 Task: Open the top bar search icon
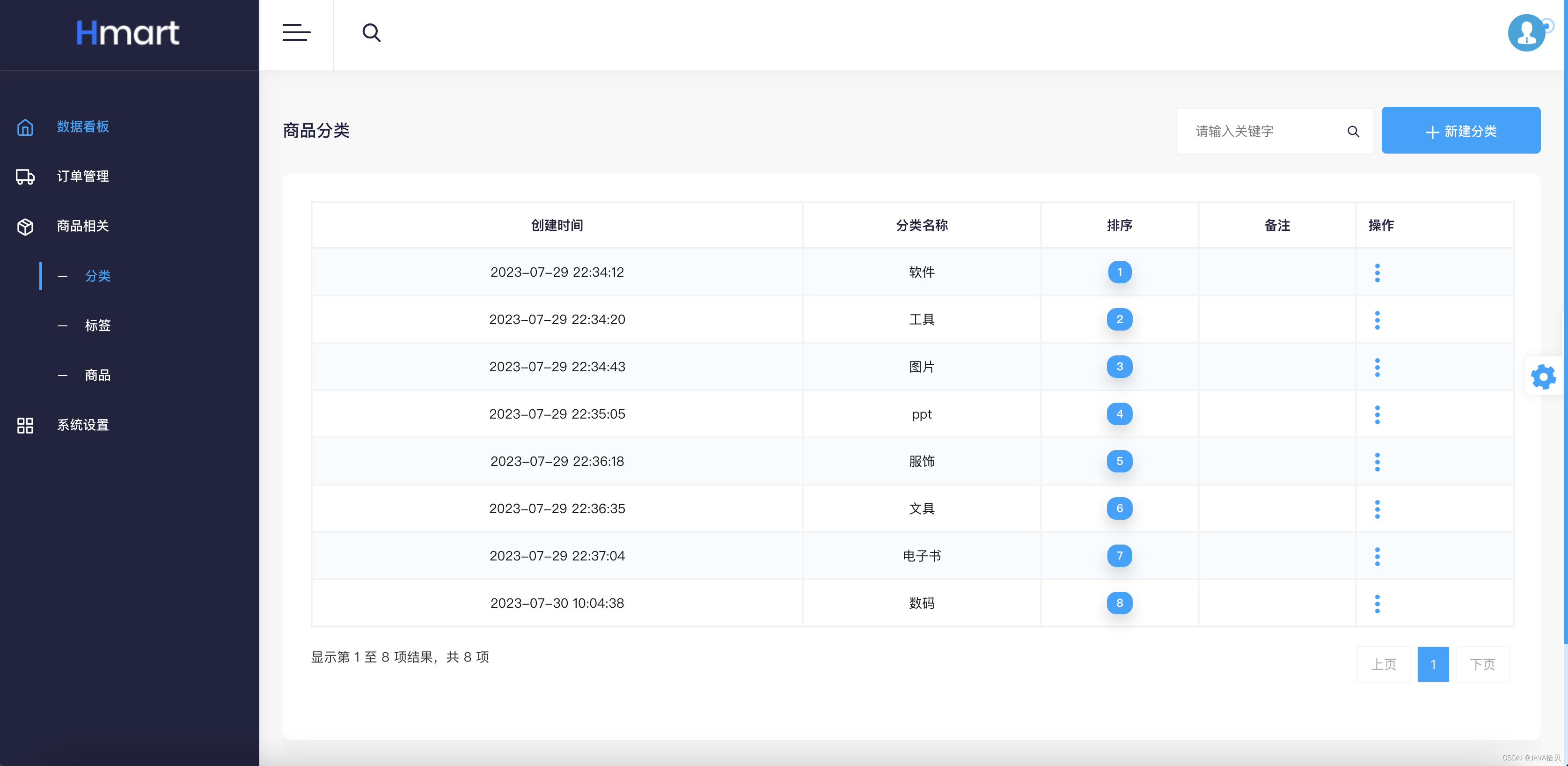[371, 33]
